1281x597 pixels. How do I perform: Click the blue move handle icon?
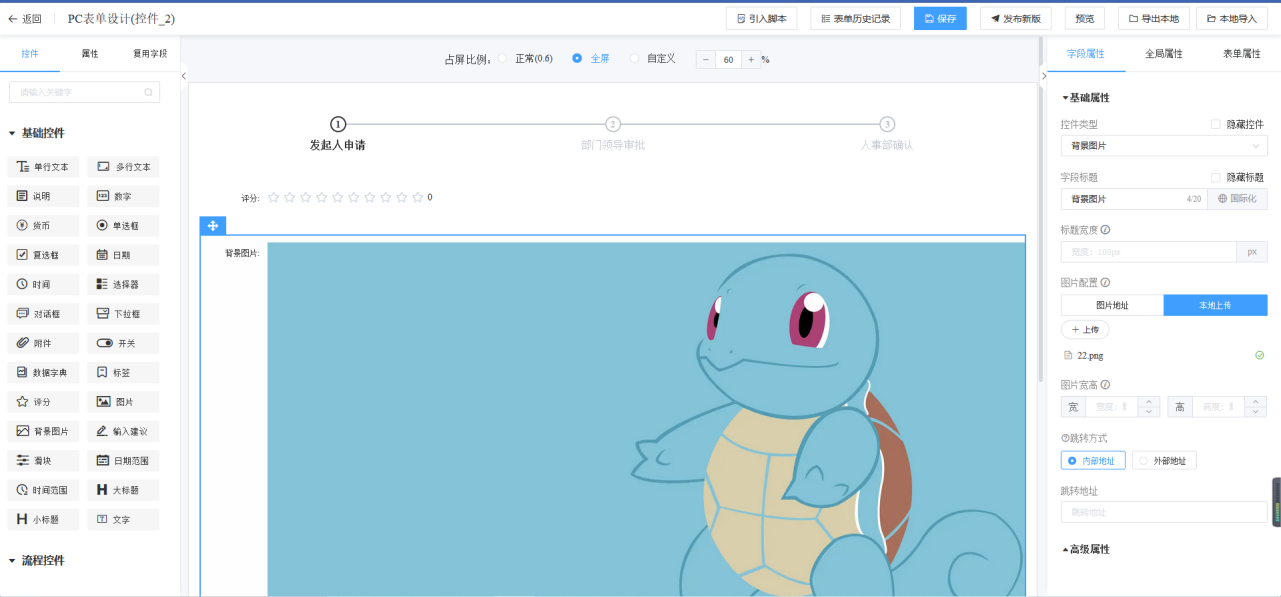[212, 226]
